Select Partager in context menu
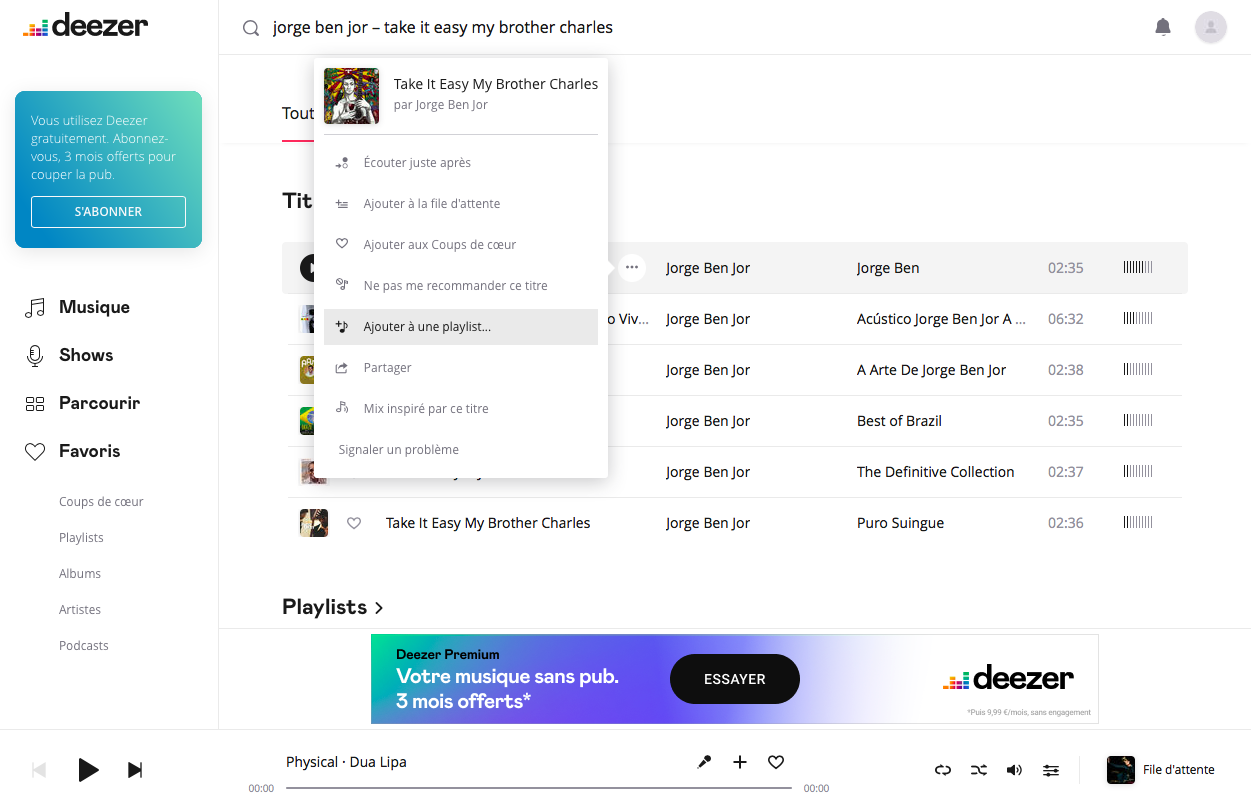 (x=461, y=368)
